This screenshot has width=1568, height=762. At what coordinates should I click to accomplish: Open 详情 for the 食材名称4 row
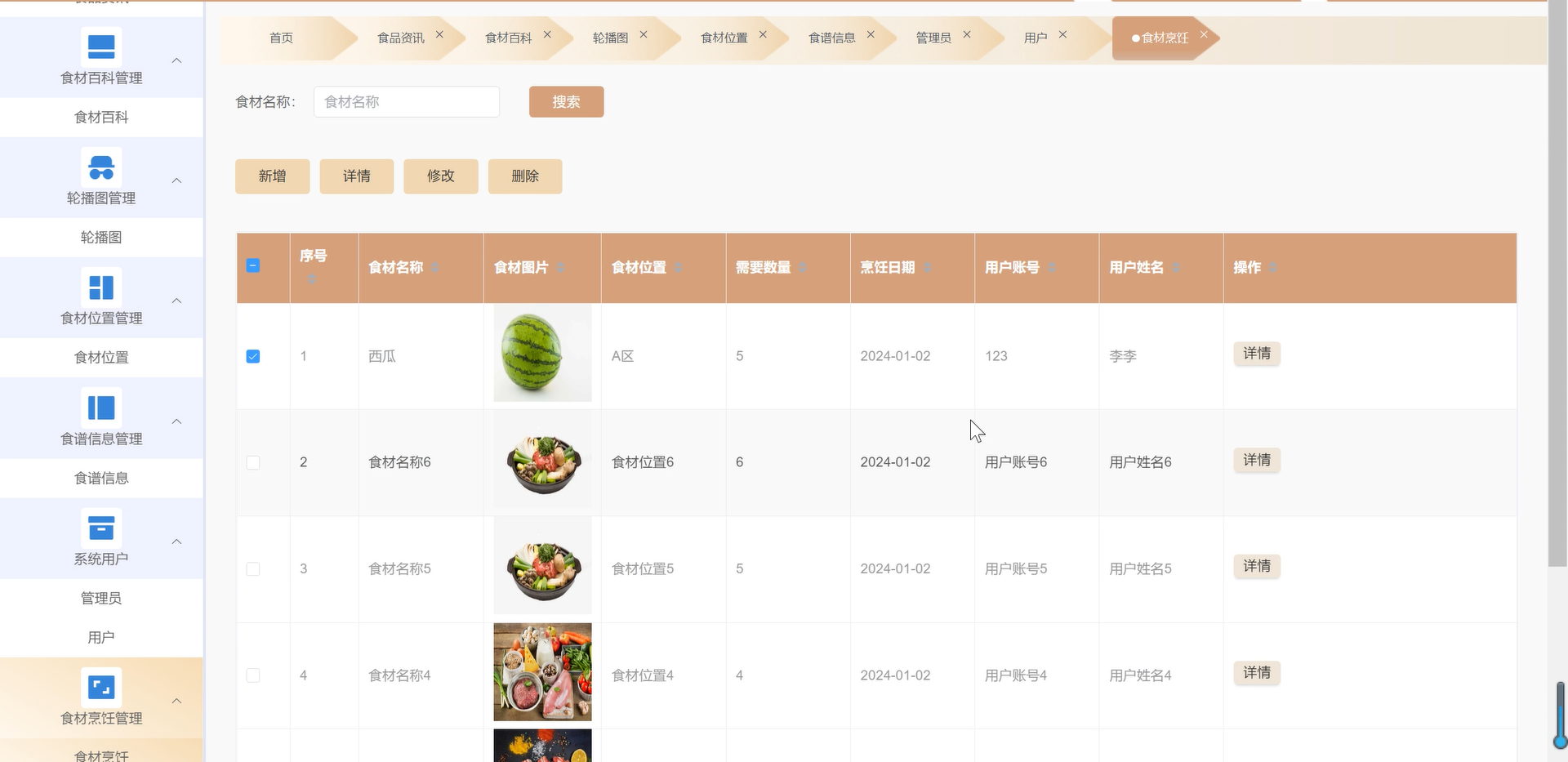tap(1257, 673)
